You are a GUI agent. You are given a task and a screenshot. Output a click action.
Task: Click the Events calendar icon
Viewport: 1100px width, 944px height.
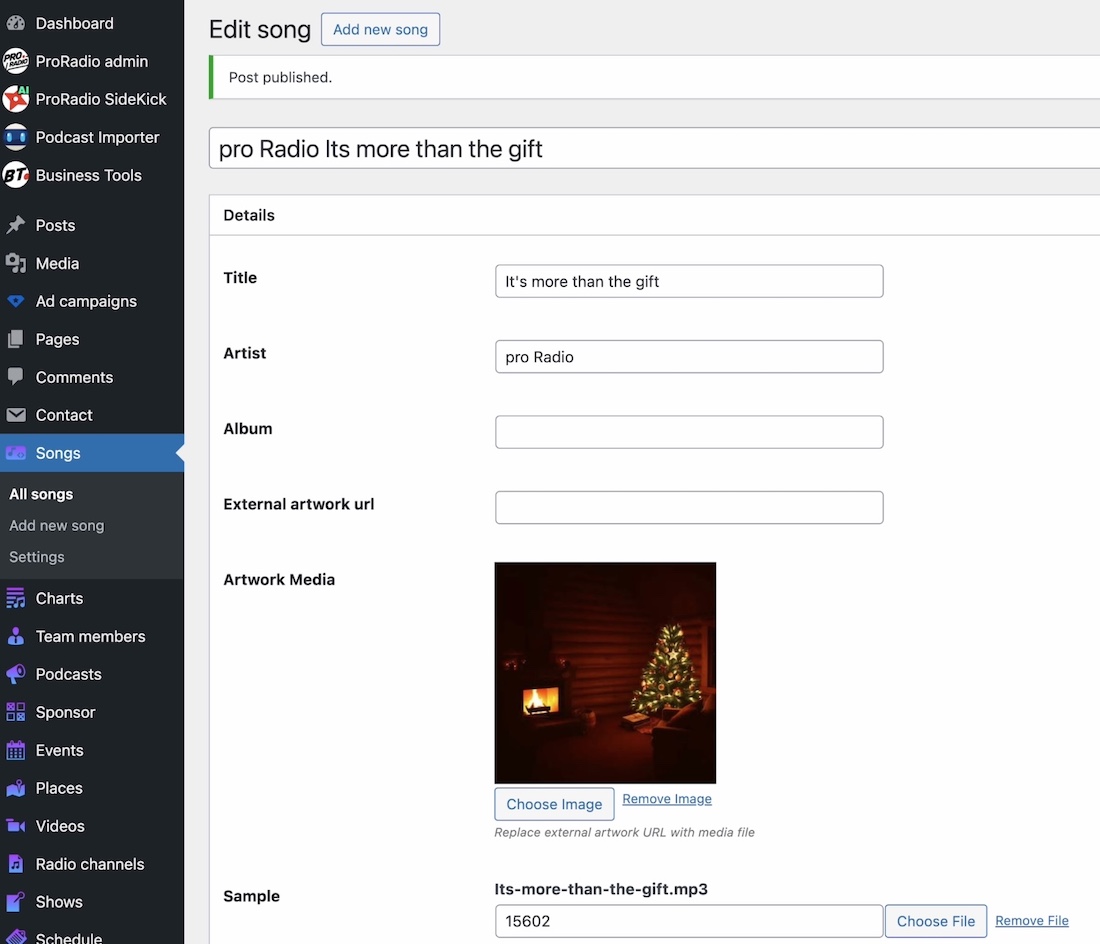pos(16,750)
